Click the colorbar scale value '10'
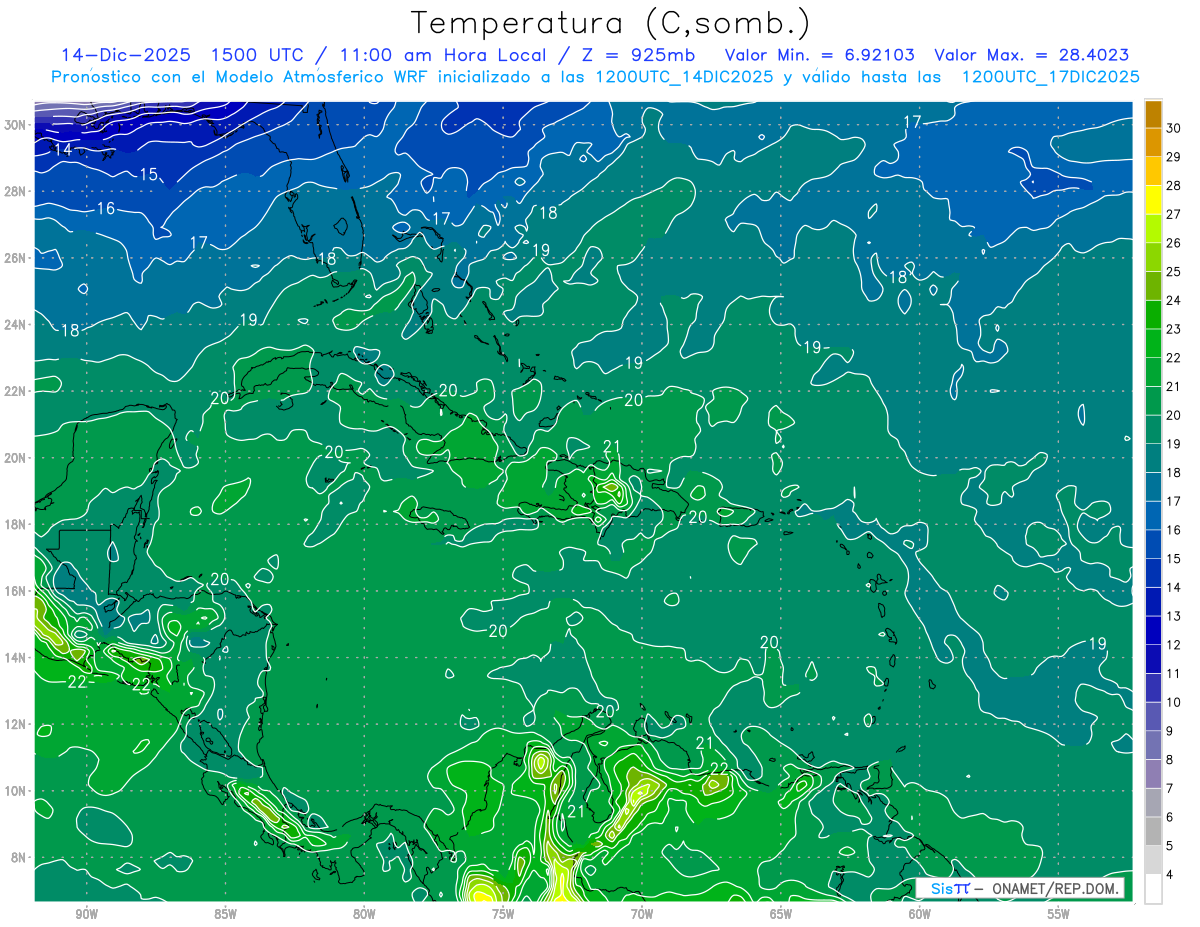Viewport: 1200px width, 927px height. [1174, 702]
